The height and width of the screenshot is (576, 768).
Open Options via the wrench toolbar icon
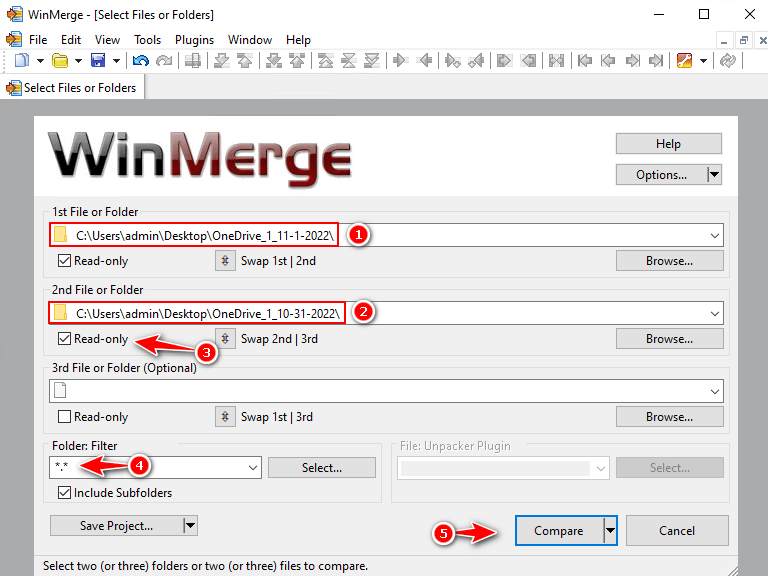[x=684, y=61]
